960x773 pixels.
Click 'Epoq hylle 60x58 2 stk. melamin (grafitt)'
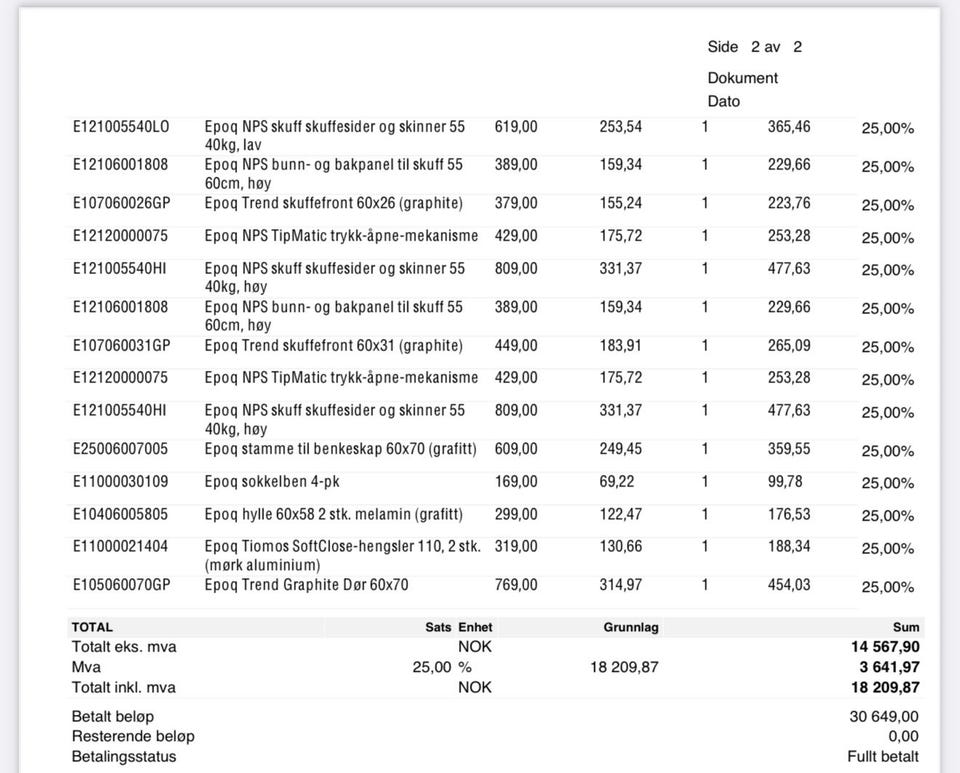(x=334, y=514)
